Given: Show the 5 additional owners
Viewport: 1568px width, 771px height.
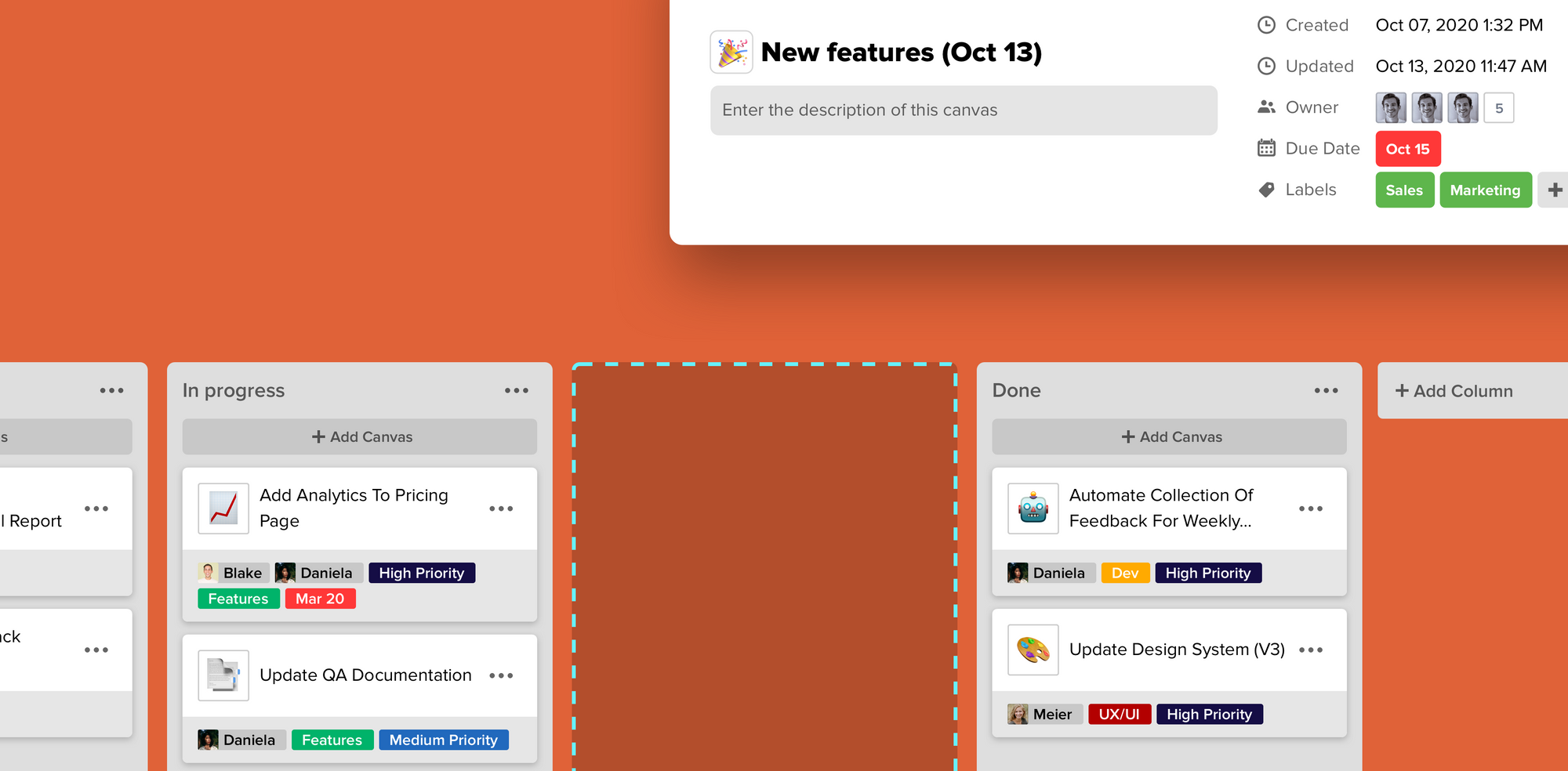Looking at the screenshot, I should [1499, 107].
